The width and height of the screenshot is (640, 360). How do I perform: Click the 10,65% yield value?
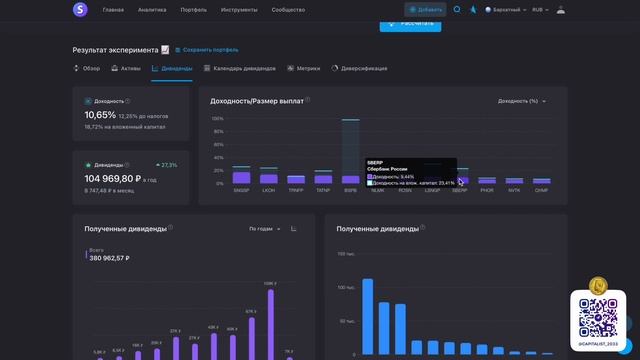(100, 115)
